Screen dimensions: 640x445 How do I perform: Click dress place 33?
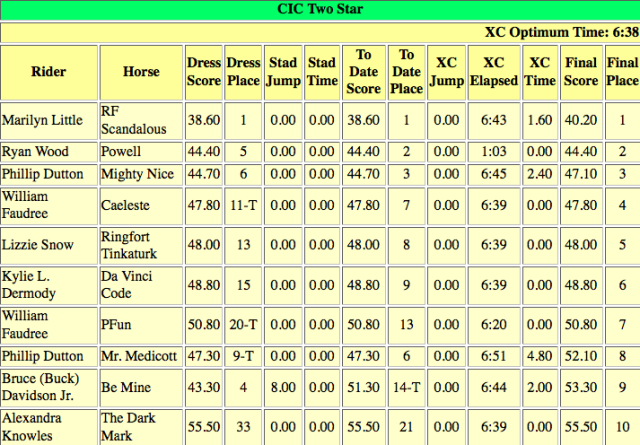point(243,427)
